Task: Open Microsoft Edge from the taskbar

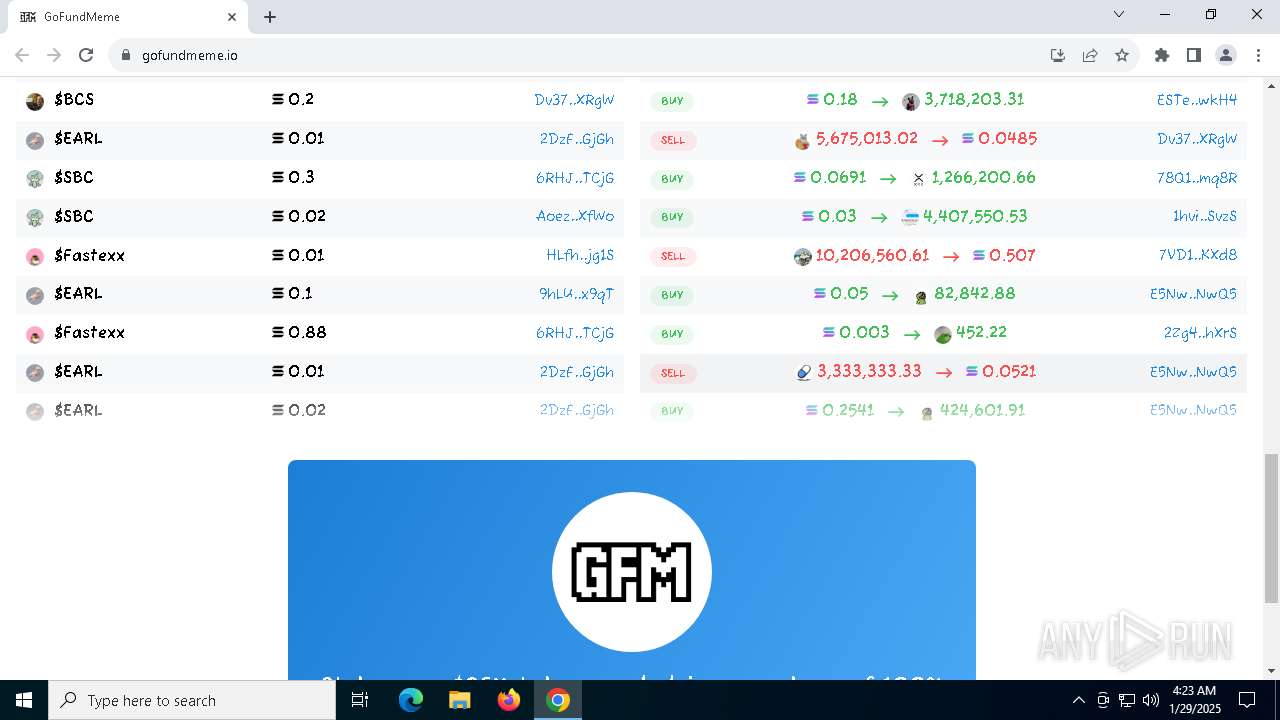Action: pyautogui.click(x=411, y=700)
